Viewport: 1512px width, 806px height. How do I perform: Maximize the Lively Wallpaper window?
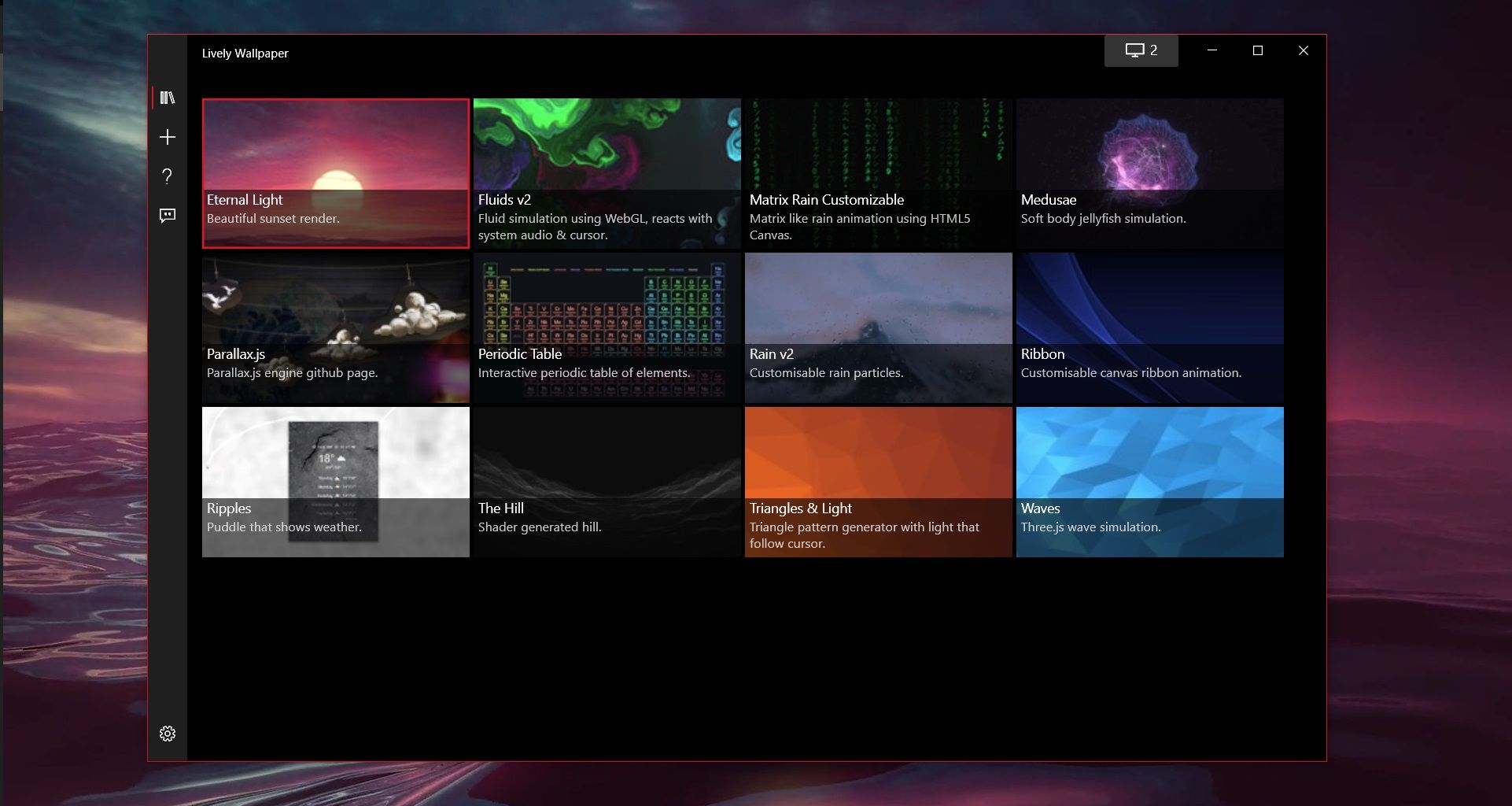point(1258,50)
